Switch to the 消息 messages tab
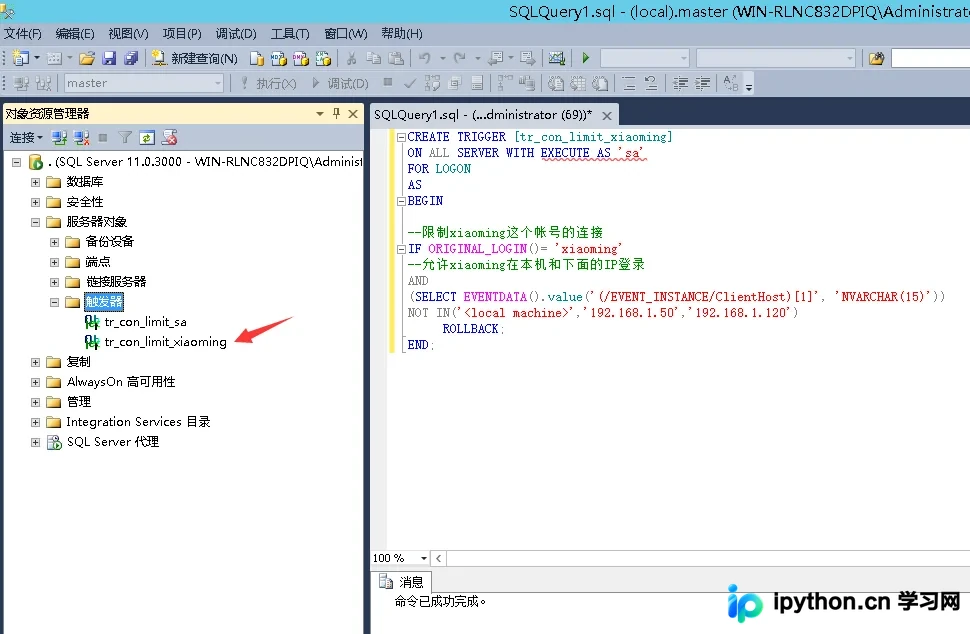The image size is (970, 634). tap(402, 582)
